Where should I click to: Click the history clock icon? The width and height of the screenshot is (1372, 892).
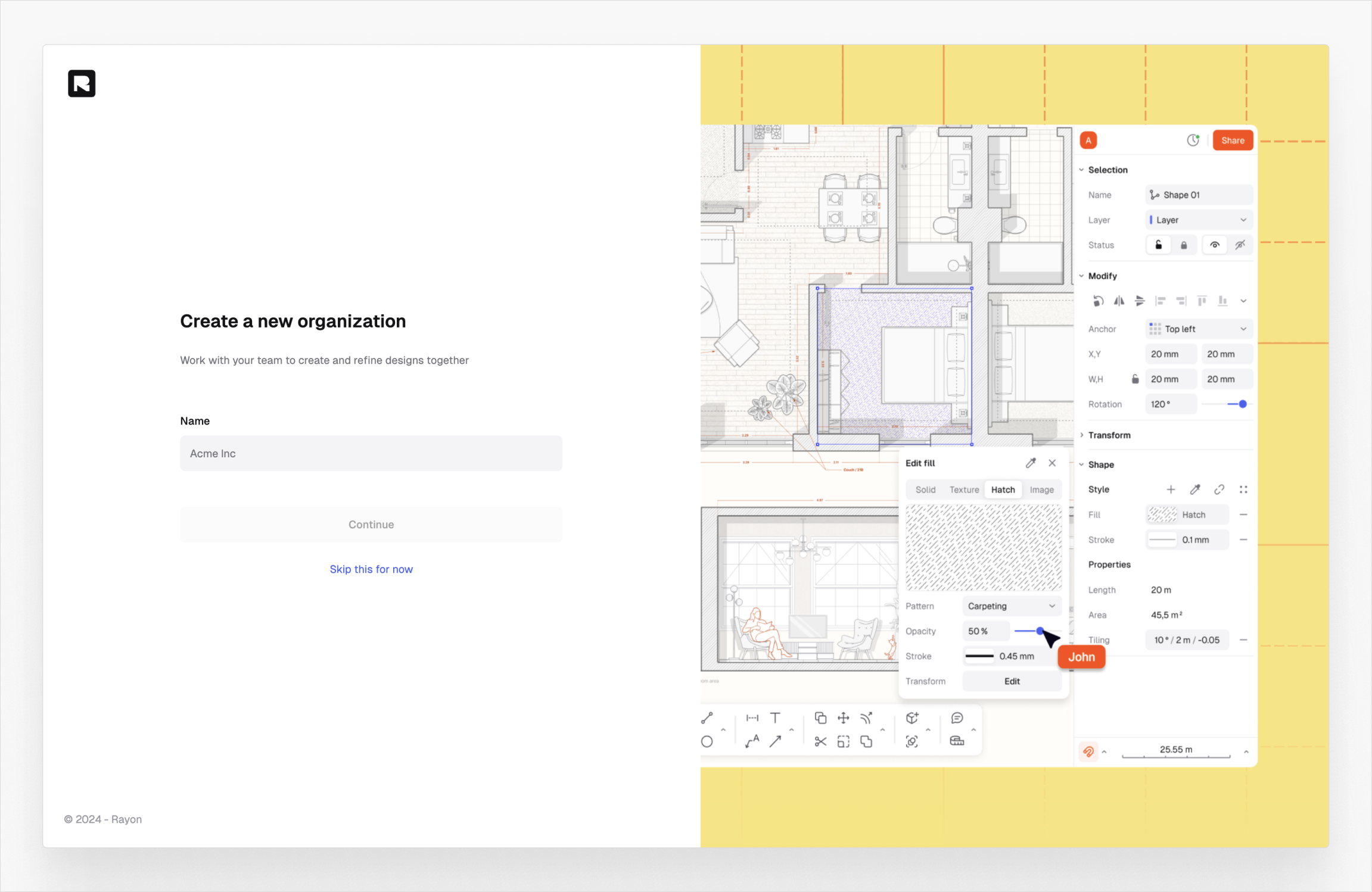pyautogui.click(x=1193, y=141)
